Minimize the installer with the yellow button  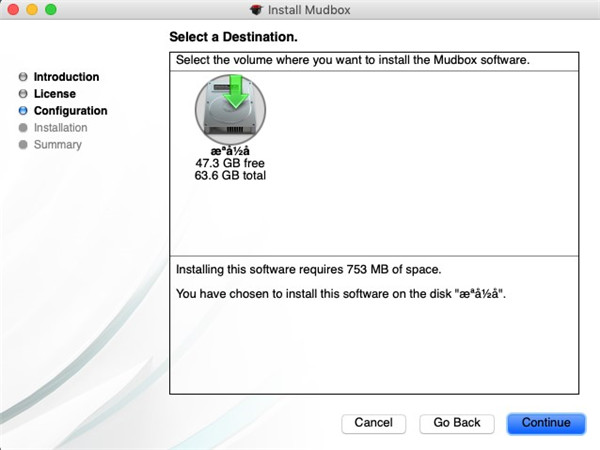pyautogui.click(x=31, y=9)
